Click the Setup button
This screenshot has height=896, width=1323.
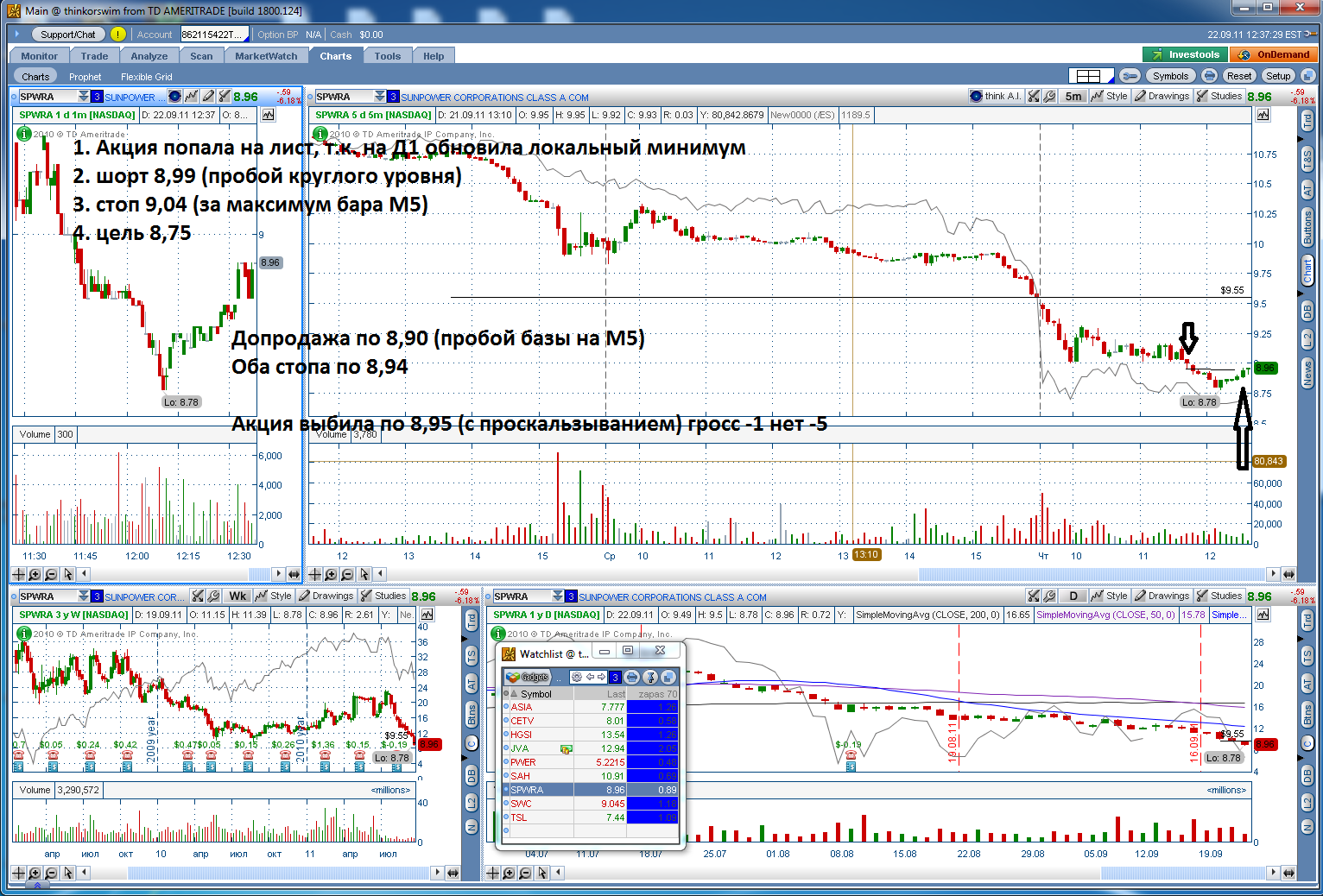click(1278, 76)
